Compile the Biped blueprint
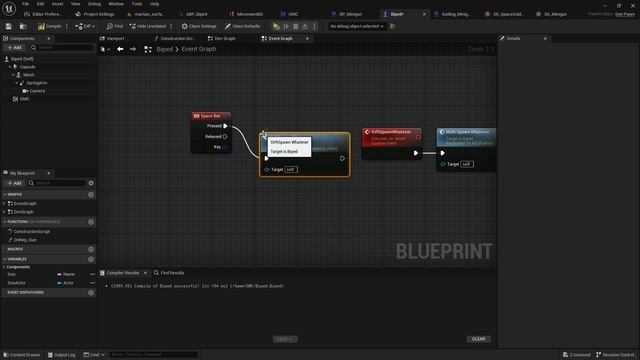Image resolution: width=640 pixels, height=360 pixels. click(49, 26)
